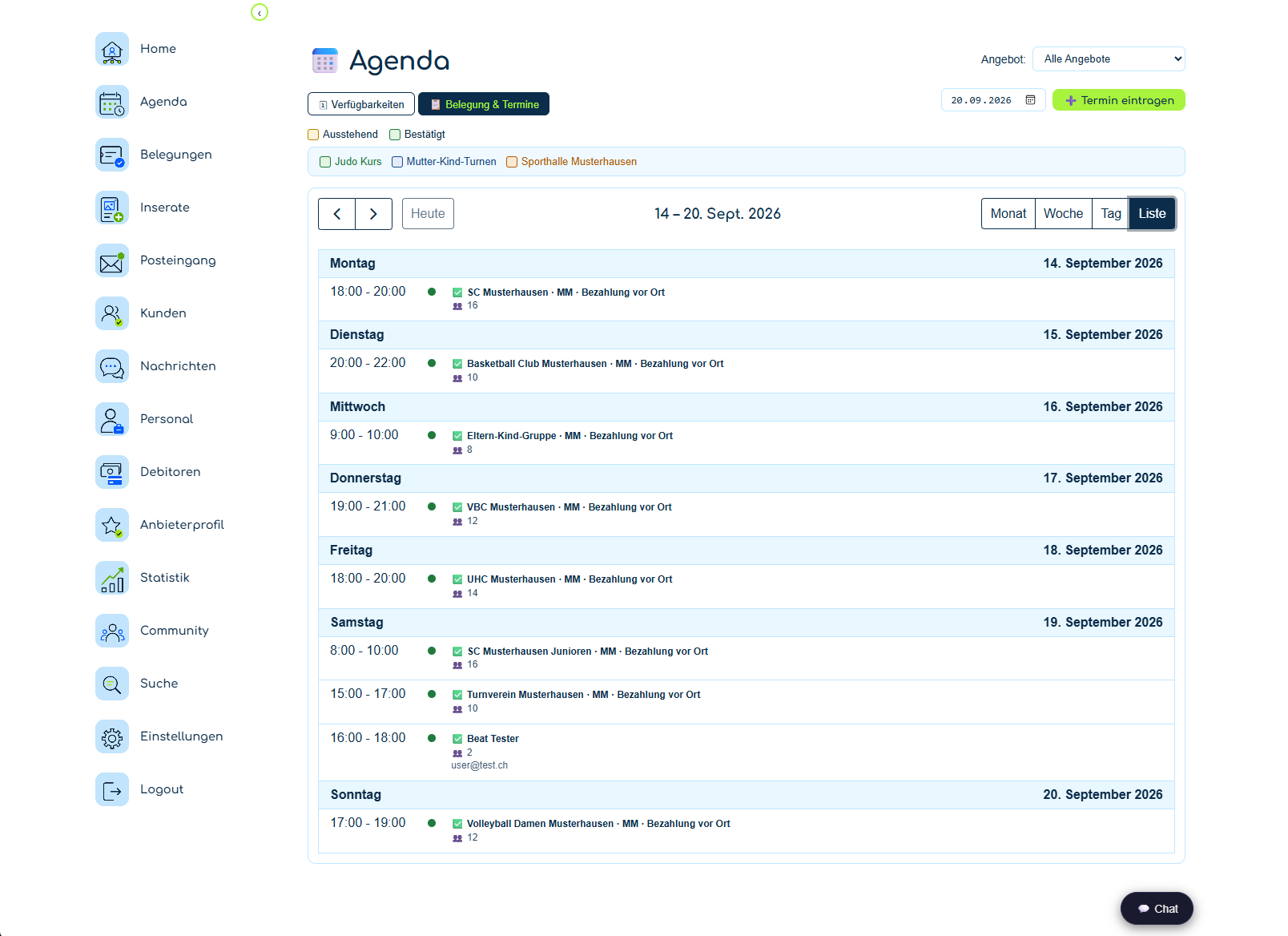Open the Volleyball Damen Musterhausen entry
1288x936 pixels.
pyautogui.click(x=747, y=830)
